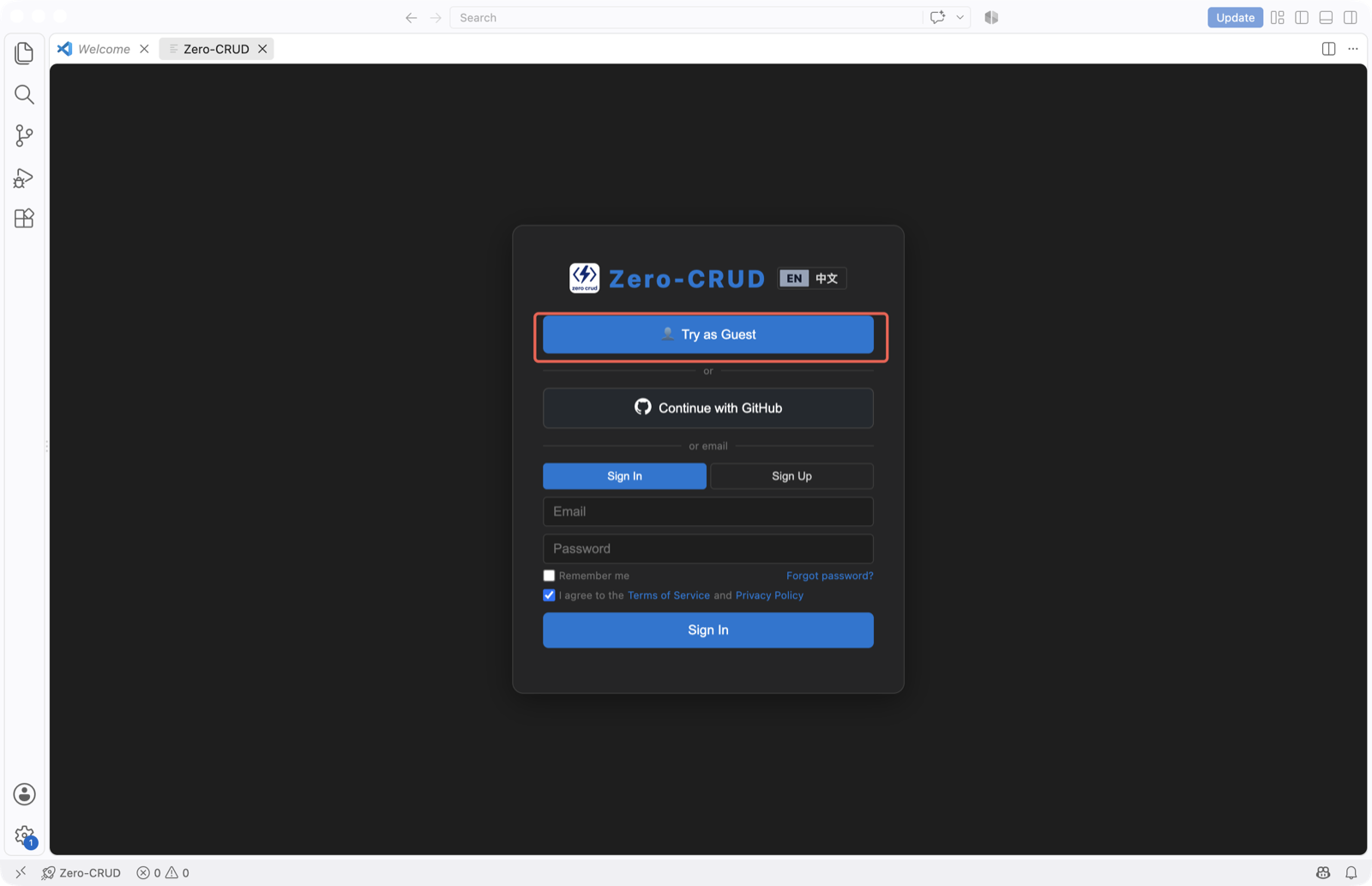
Task: Uncheck the agree to Terms checkbox
Action: point(549,595)
